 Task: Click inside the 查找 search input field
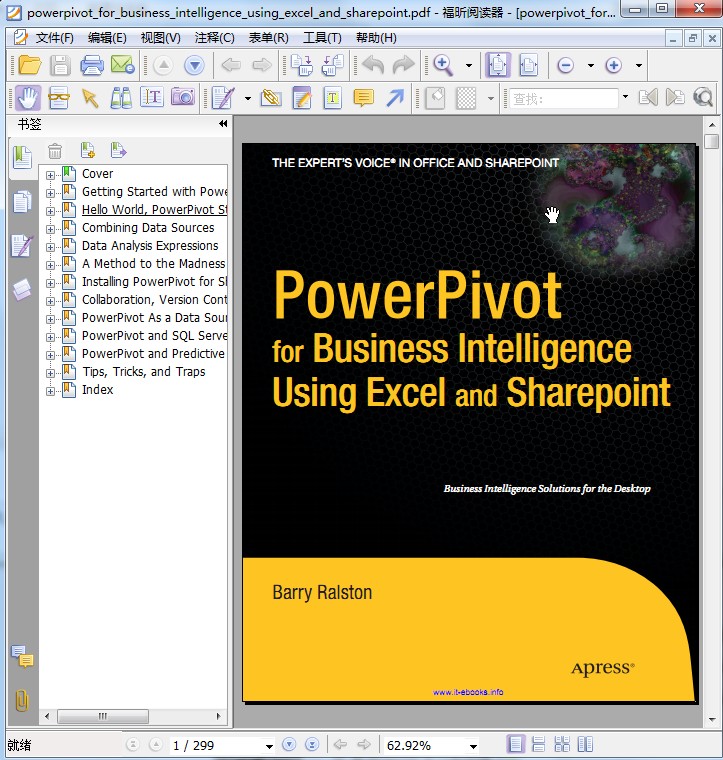click(x=565, y=98)
